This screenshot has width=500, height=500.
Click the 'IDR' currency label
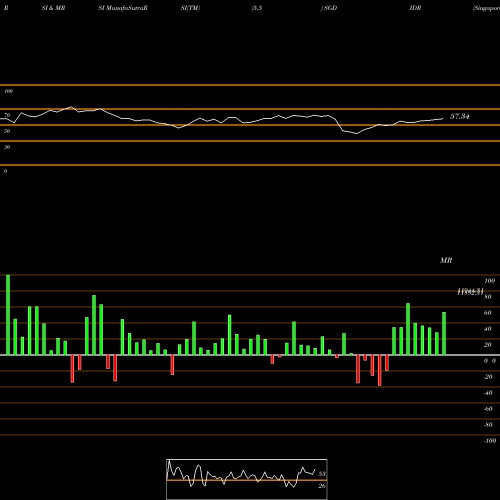point(415,8)
